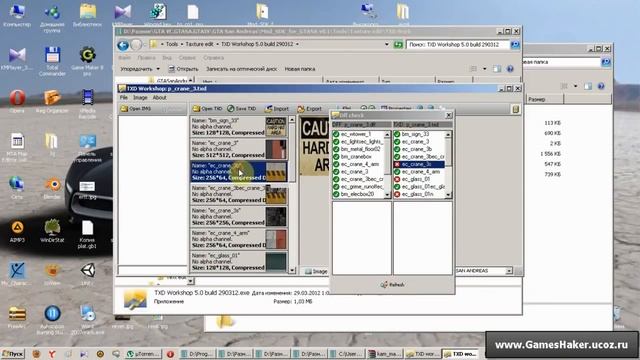Open the WinDirStat desktop icon
Screen dimensions: 640x360
tap(52, 231)
